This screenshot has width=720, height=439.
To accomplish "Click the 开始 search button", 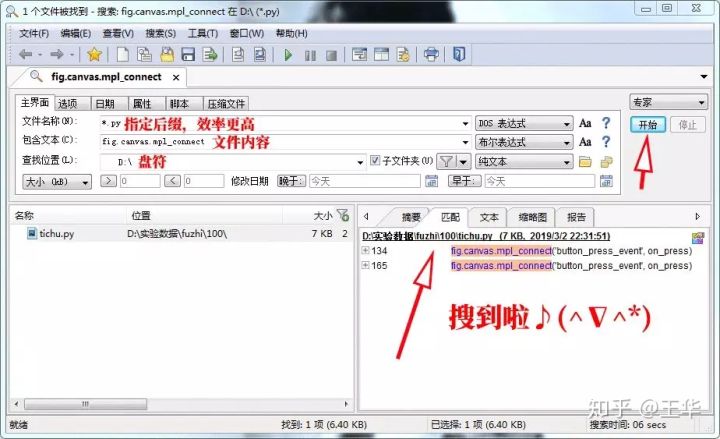I will (x=646, y=125).
